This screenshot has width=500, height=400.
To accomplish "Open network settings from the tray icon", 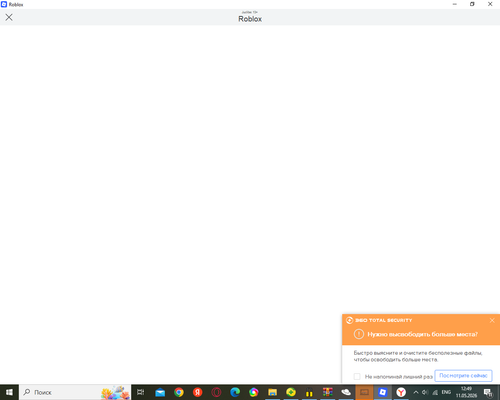I will [435, 392].
